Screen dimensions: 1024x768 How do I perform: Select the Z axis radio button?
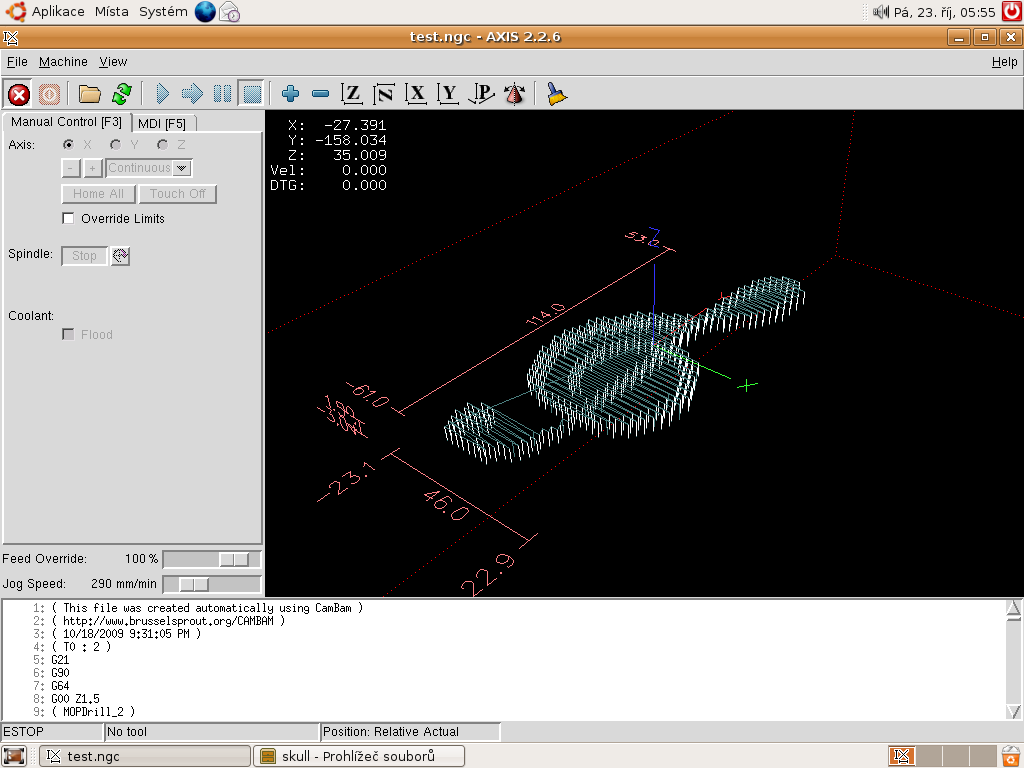pyautogui.click(x=163, y=145)
